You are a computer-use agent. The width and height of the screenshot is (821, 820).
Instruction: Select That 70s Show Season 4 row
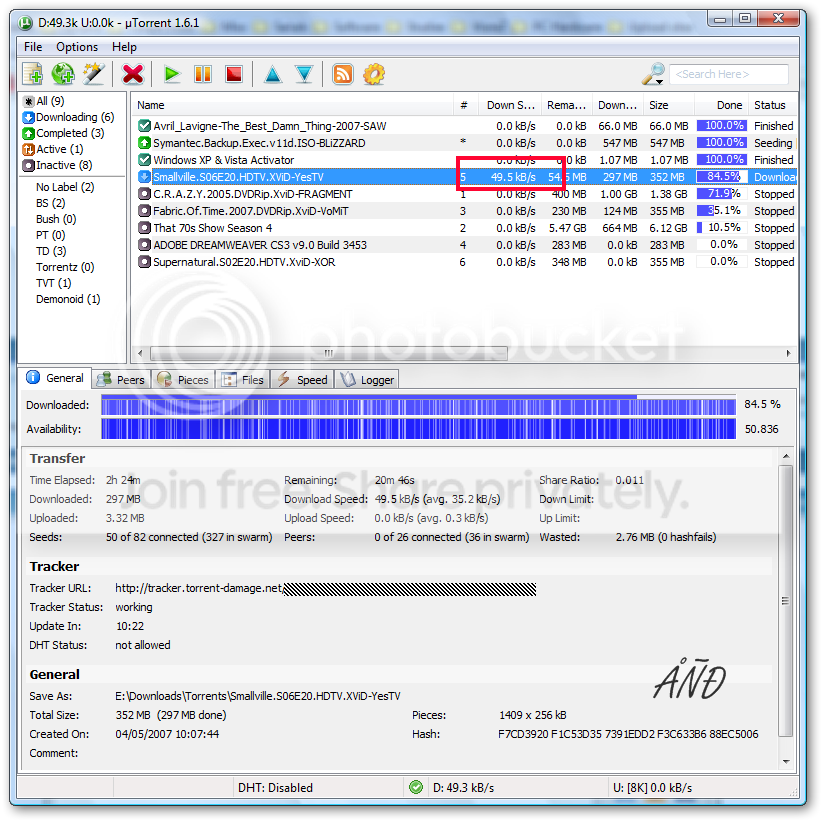[465, 228]
